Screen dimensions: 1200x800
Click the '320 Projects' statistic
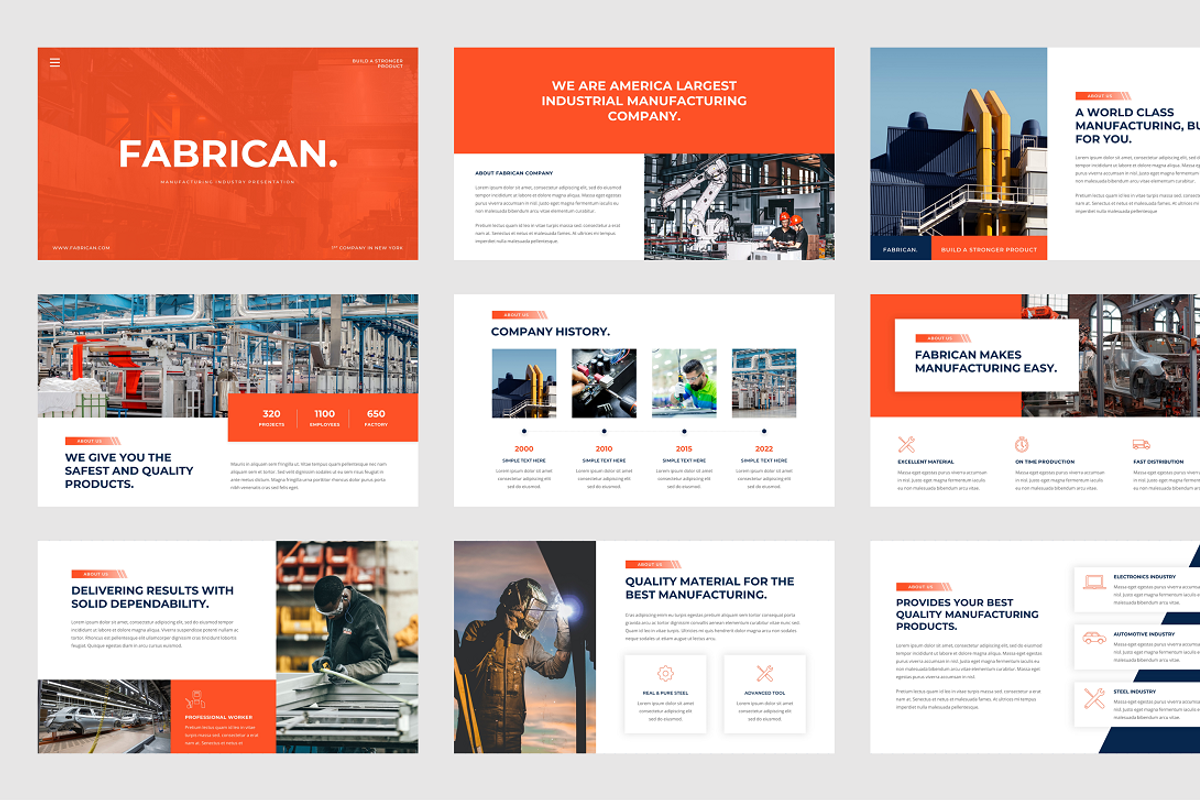[x=272, y=418]
